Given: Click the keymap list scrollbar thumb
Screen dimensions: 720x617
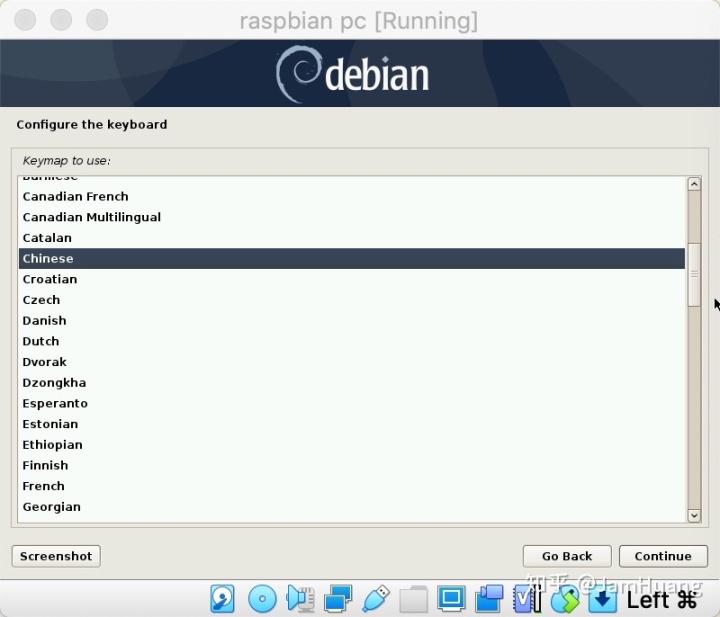Looking at the screenshot, I should [x=694, y=275].
